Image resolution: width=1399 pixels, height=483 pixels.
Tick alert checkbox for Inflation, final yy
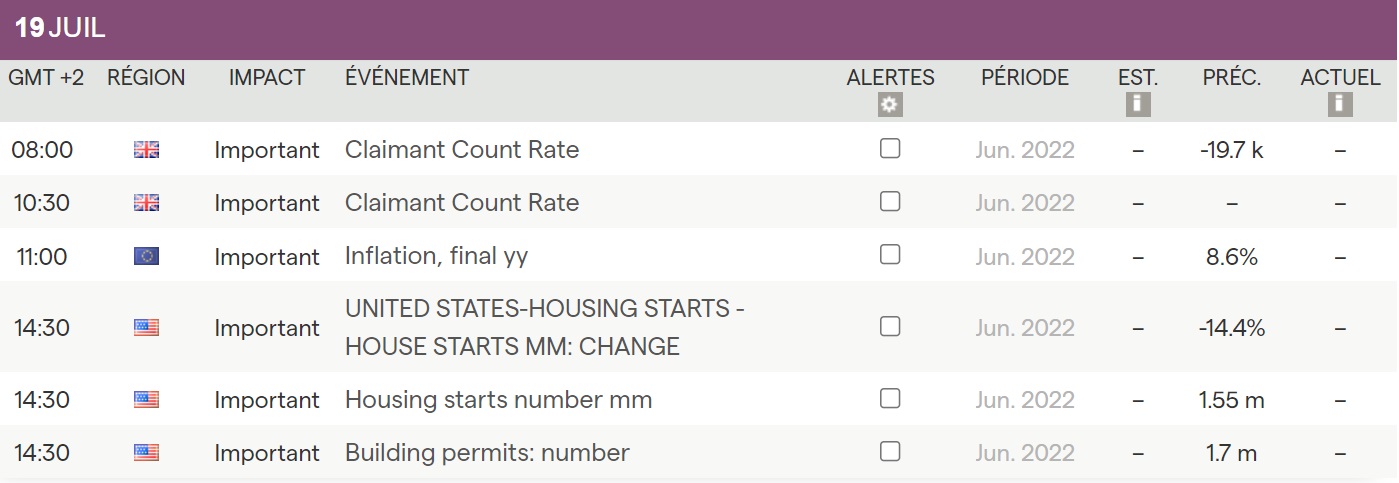pyautogui.click(x=890, y=255)
